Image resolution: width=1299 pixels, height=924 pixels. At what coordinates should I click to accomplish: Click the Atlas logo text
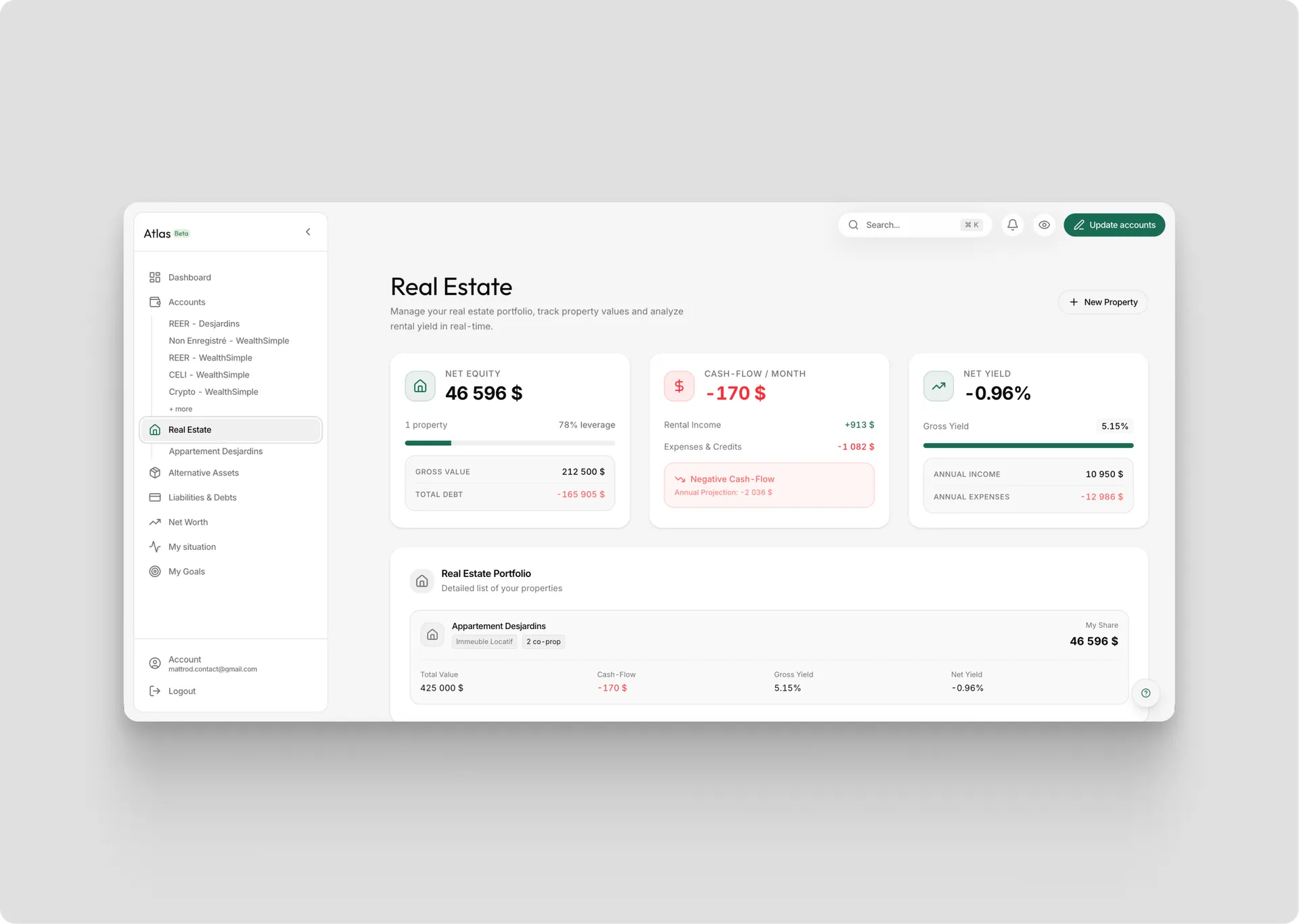coord(157,233)
